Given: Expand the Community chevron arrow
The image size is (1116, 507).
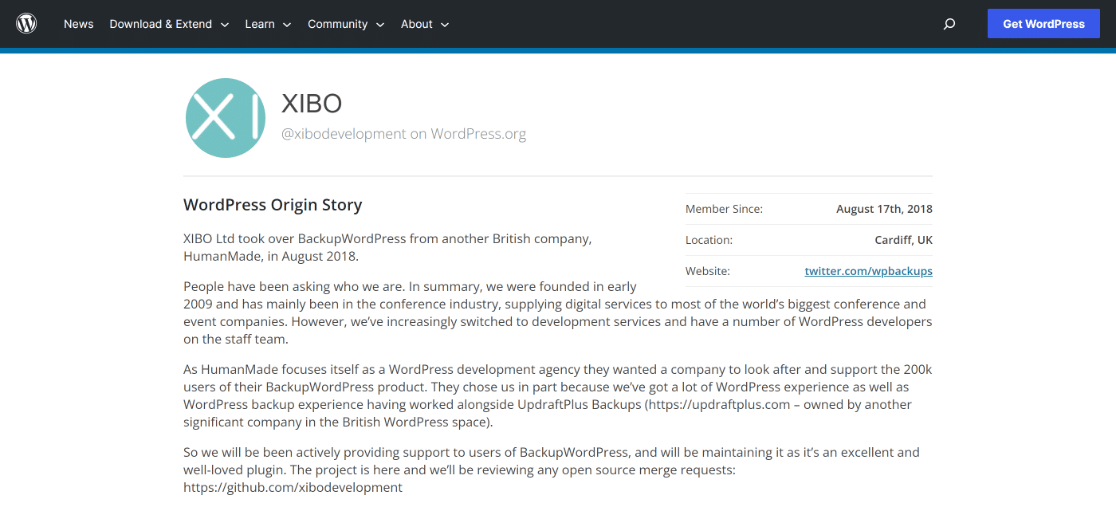Looking at the screenshot, I should (x=380, y=25).
